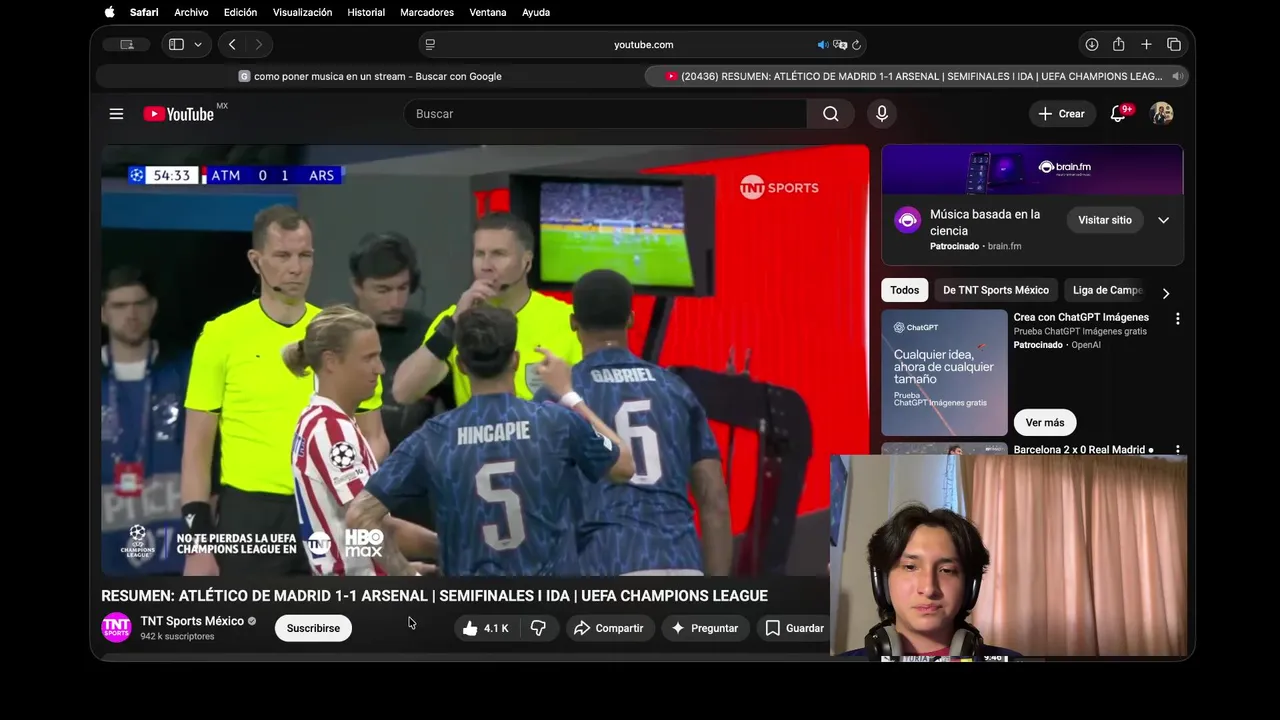Image resolution: width=1280 pixels, height=720 pixels.
Task: Reload the page in address bar
Action: pyautogui.click(x=856, y=45)
